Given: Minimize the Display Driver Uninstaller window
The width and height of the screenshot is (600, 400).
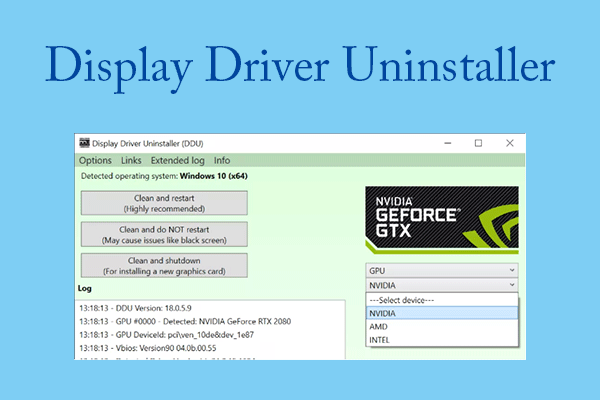Looking at the screenshot, I should pyautogui.click(x=448, y=143).
